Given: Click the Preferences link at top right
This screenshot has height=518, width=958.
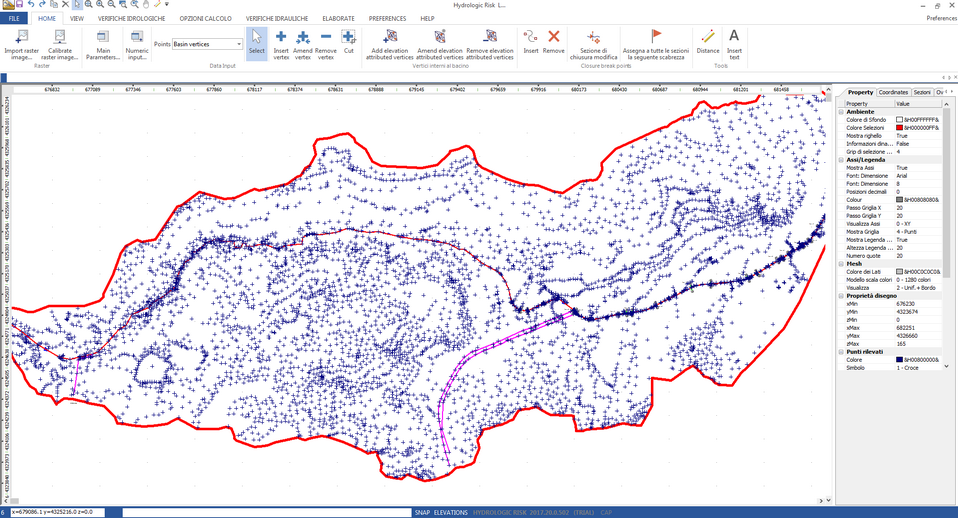Looking at the screenshot, I should pos(942,18).
